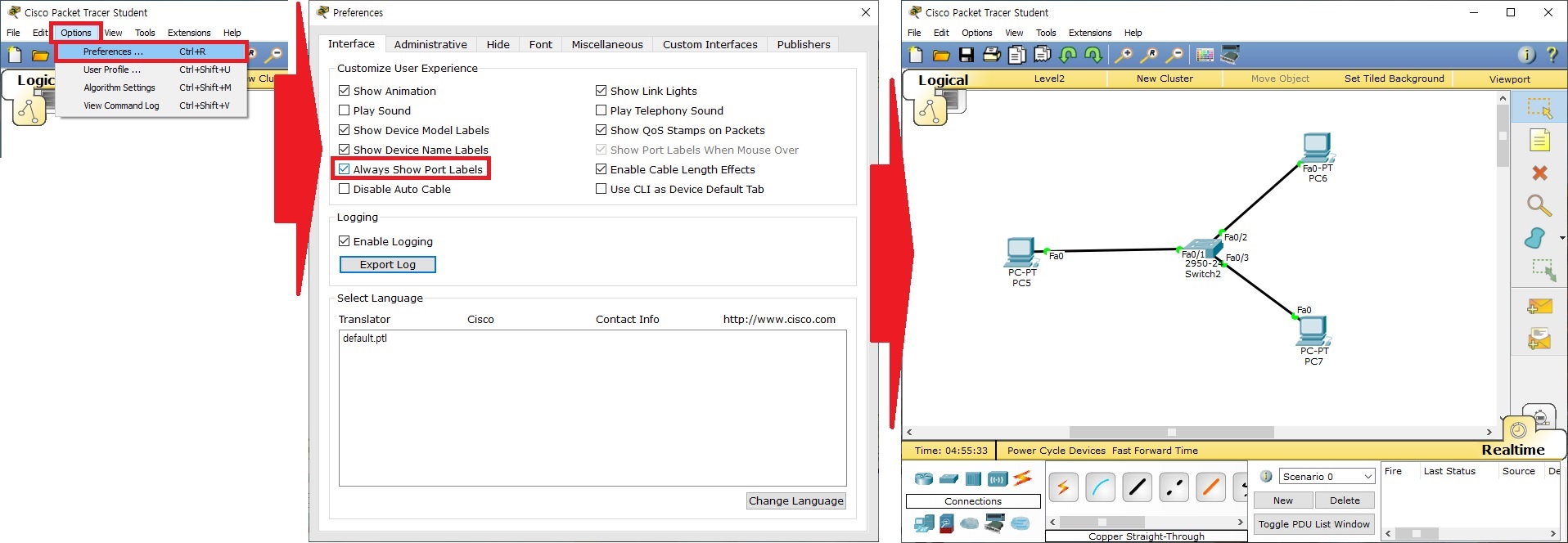1568x543 pixels.
Task: Switch to Miscellaneous tab
Action: click(x=607, y=44)
